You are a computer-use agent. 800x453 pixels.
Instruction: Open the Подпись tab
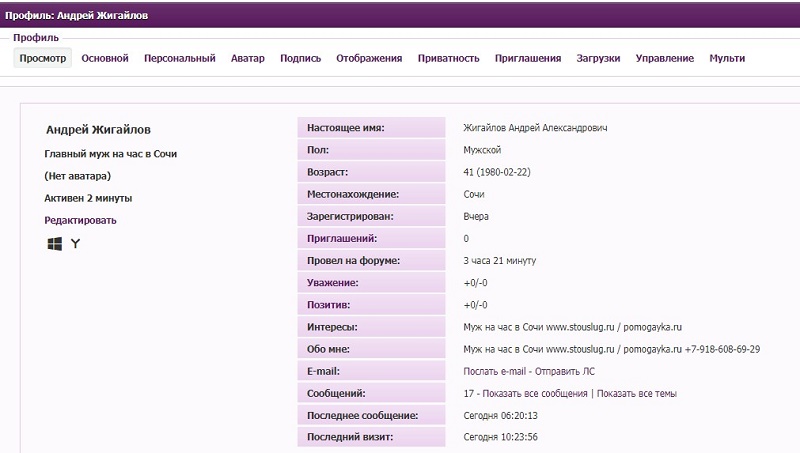[x=301, y=58]
